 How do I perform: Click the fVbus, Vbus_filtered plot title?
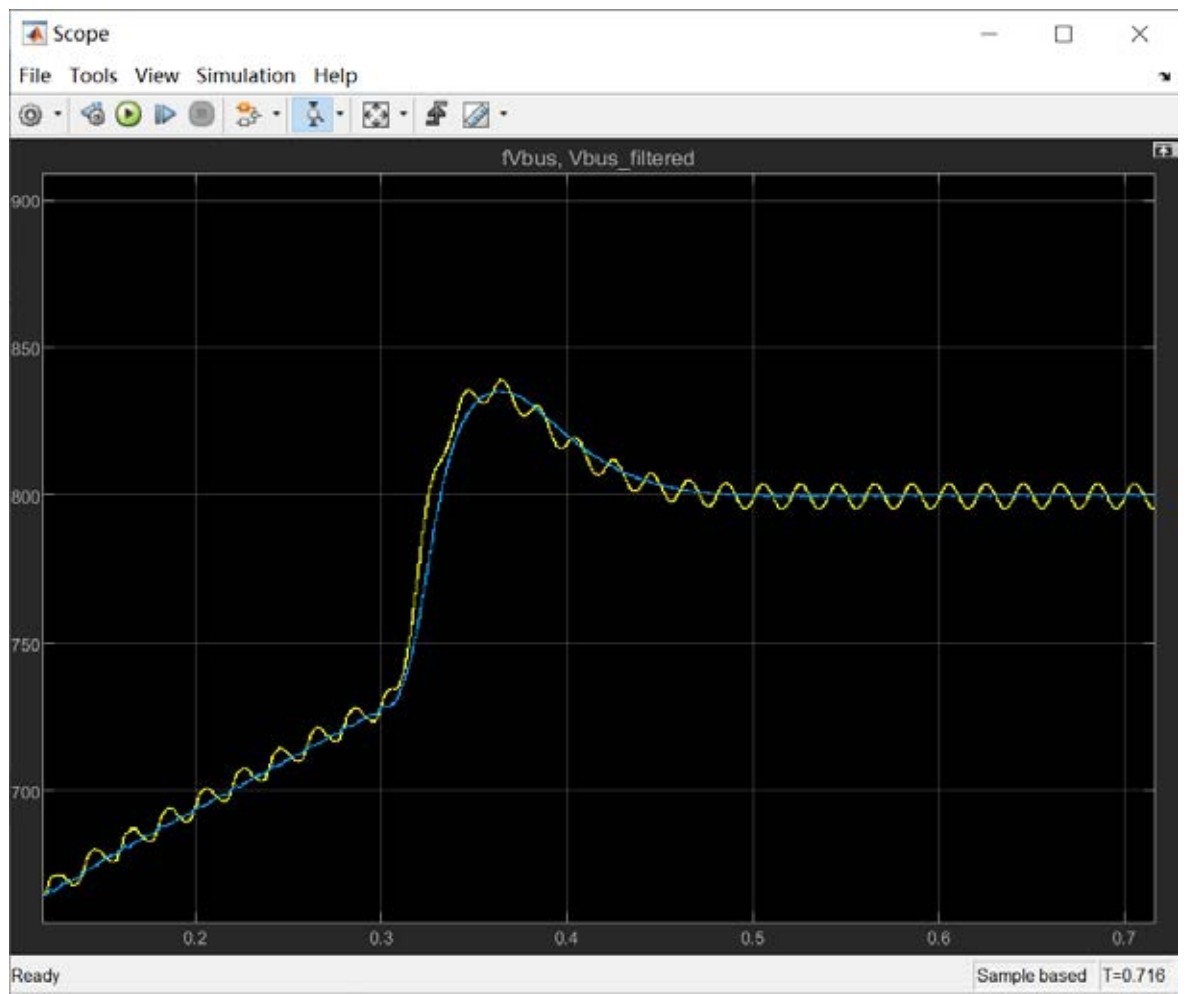pos(597,159)
